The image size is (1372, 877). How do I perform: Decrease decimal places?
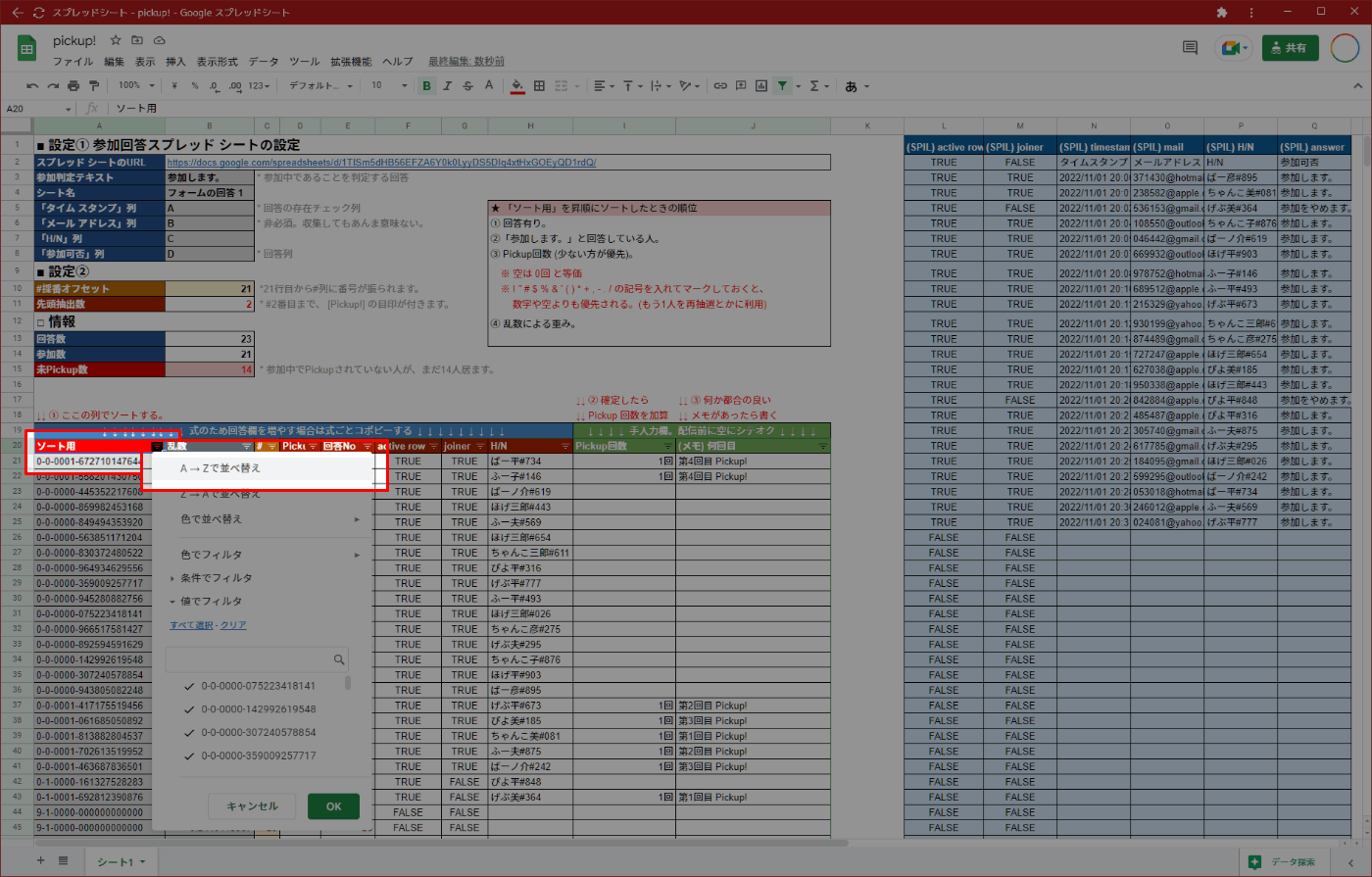click(215, 86)
